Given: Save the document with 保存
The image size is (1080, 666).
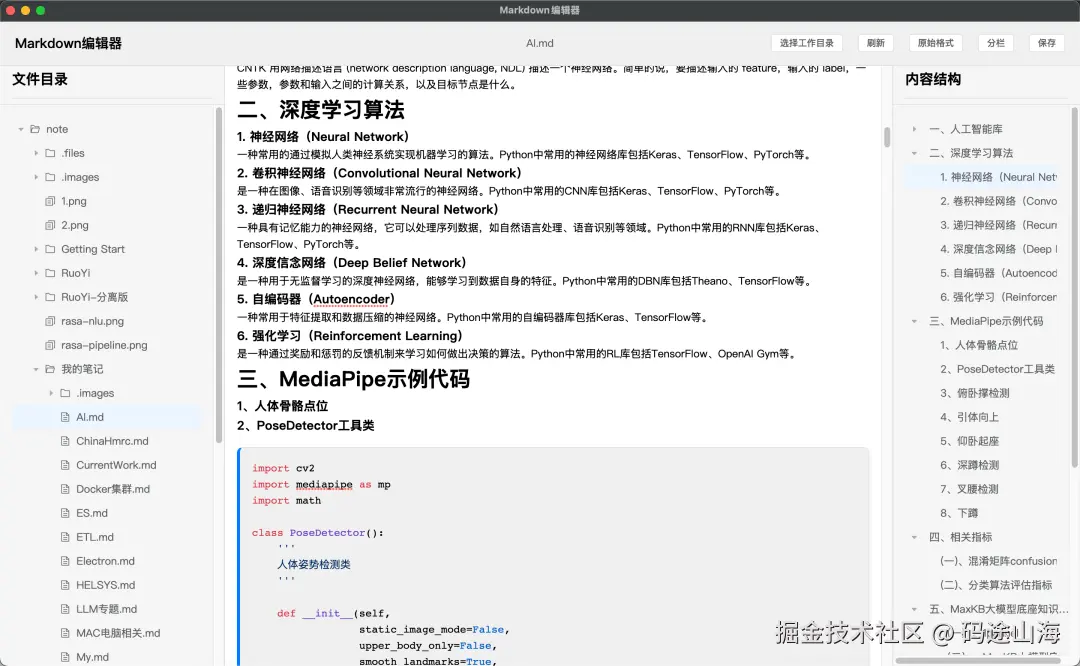Looking at the screenshot, I should pos(1046,43).
